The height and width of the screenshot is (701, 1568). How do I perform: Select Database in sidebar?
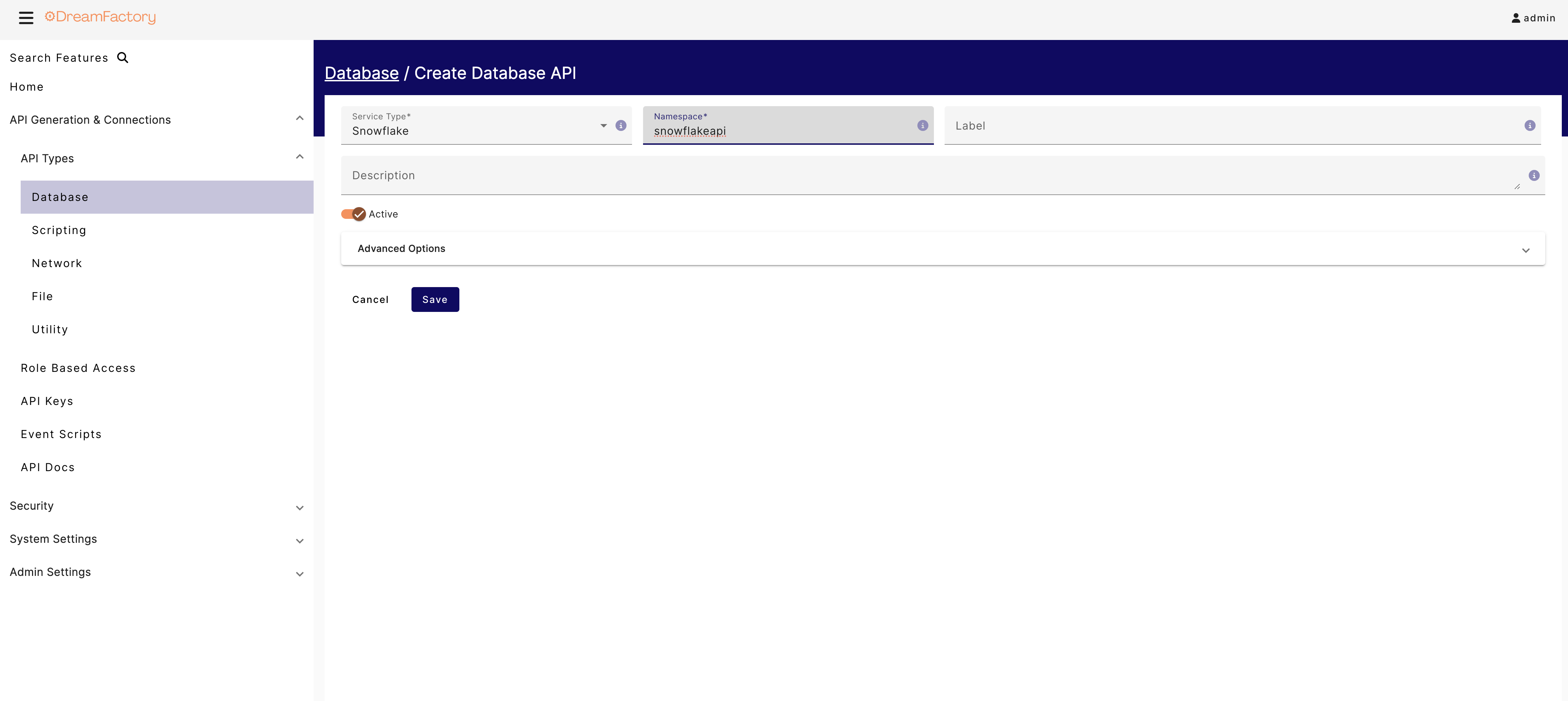coord(167,197)
